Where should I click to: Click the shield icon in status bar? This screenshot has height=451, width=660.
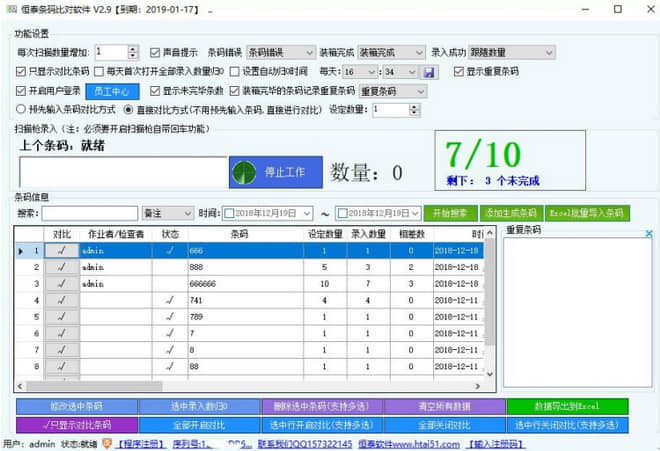point(107,443)
